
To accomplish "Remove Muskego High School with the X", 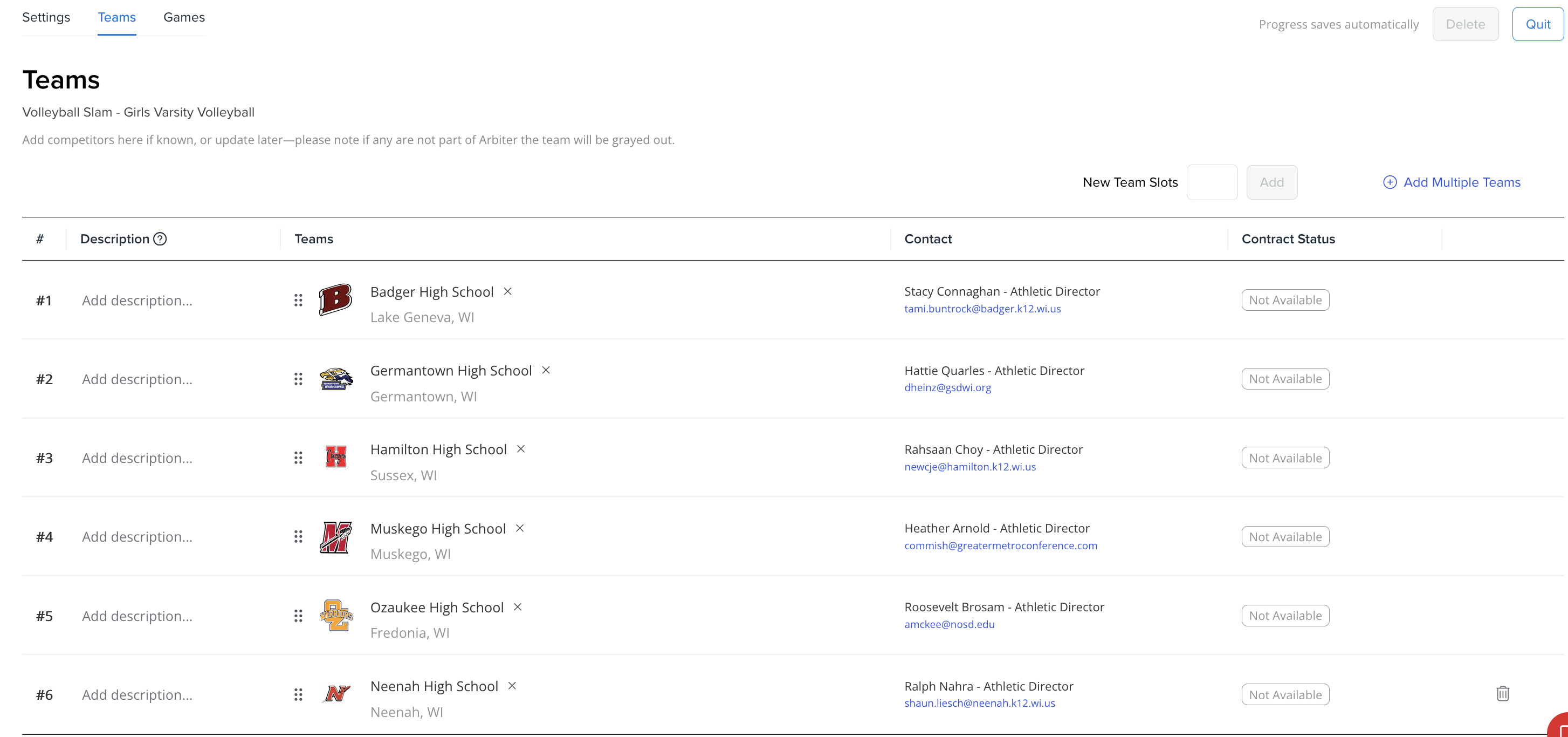I will click(520, 528).
